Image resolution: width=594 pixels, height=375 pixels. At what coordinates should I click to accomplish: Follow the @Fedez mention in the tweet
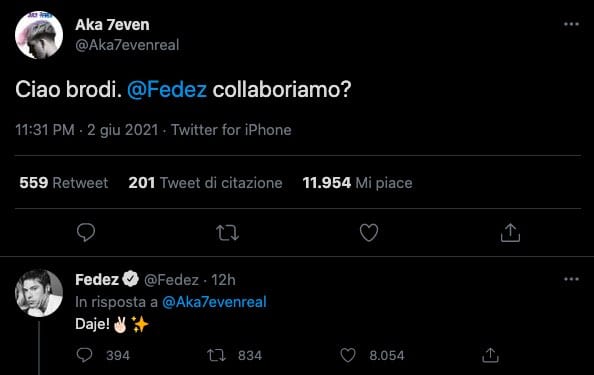click(167, 90)
